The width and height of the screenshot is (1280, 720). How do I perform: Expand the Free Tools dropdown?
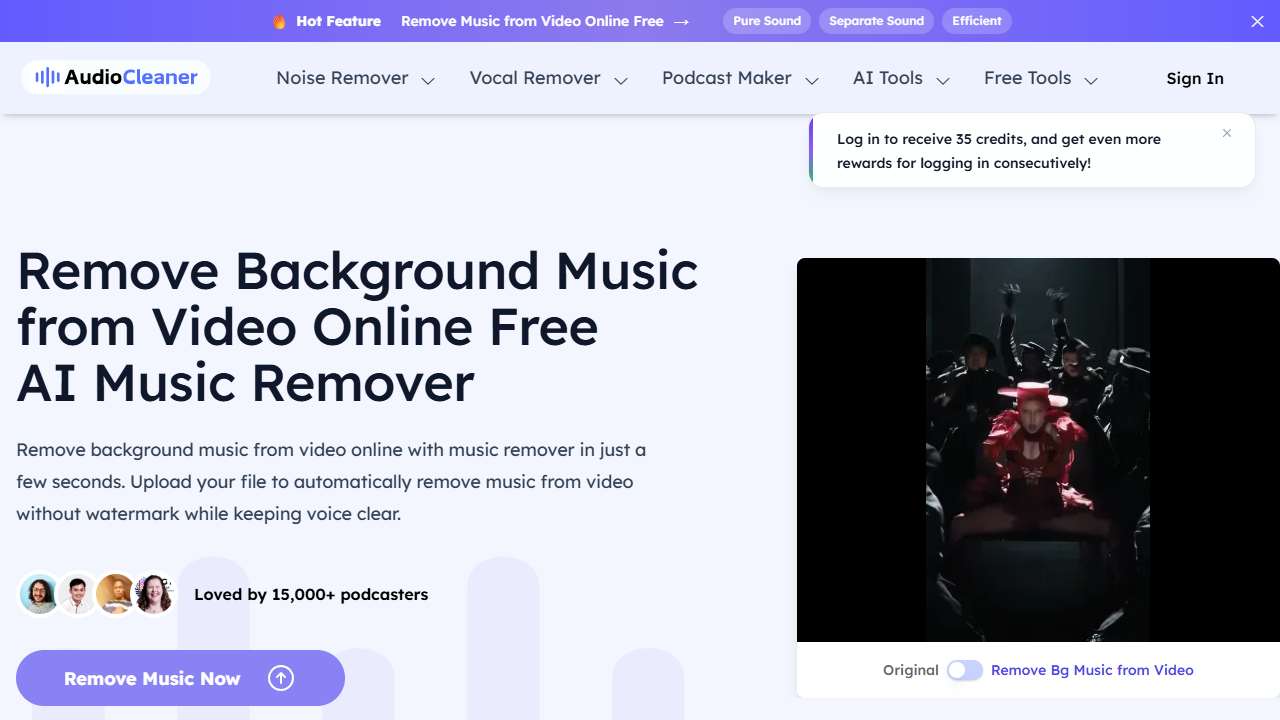1092,78
